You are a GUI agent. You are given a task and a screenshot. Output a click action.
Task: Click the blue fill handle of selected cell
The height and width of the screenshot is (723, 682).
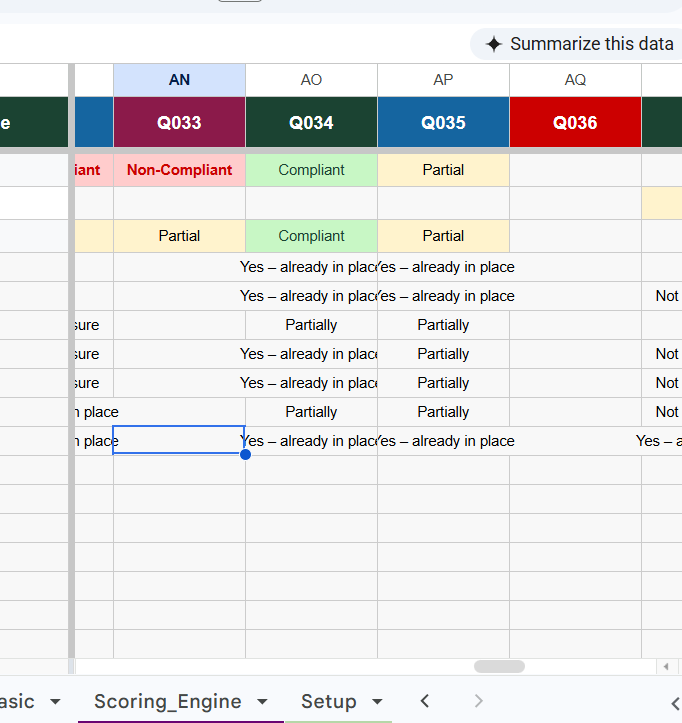coord(245,455)
